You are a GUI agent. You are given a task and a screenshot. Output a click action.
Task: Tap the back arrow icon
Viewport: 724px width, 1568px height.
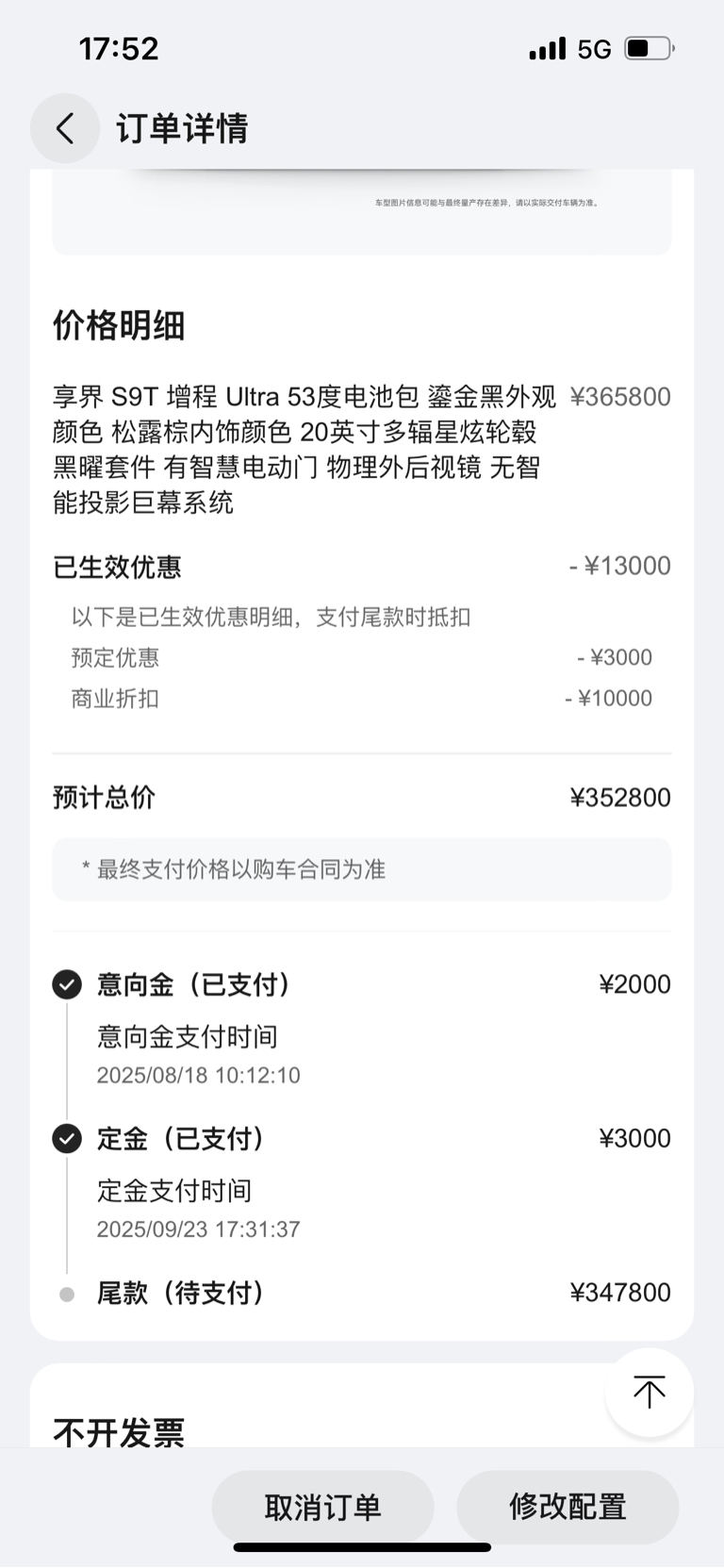pyautogui.click(x=65, y=128)
